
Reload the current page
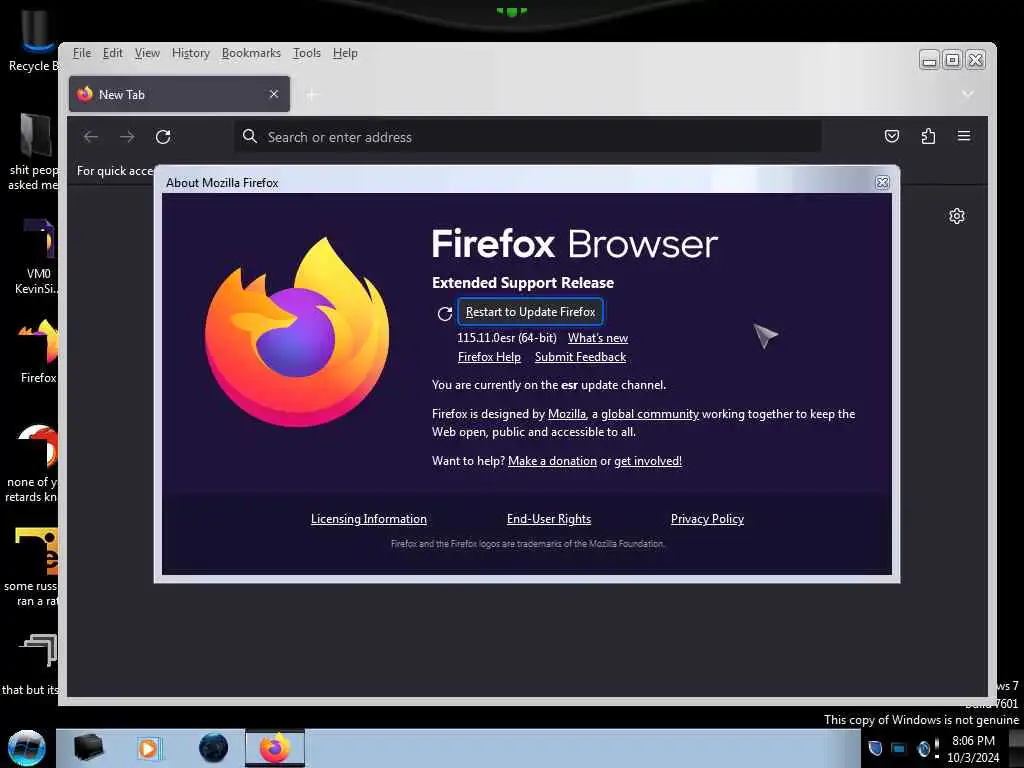[x=163, y=137]
